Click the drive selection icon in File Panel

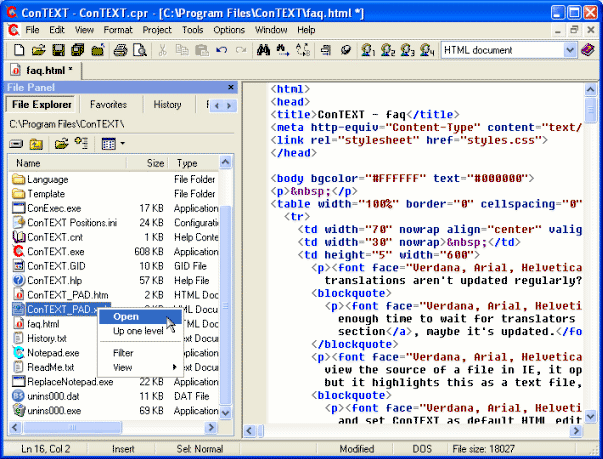(16, 144)
